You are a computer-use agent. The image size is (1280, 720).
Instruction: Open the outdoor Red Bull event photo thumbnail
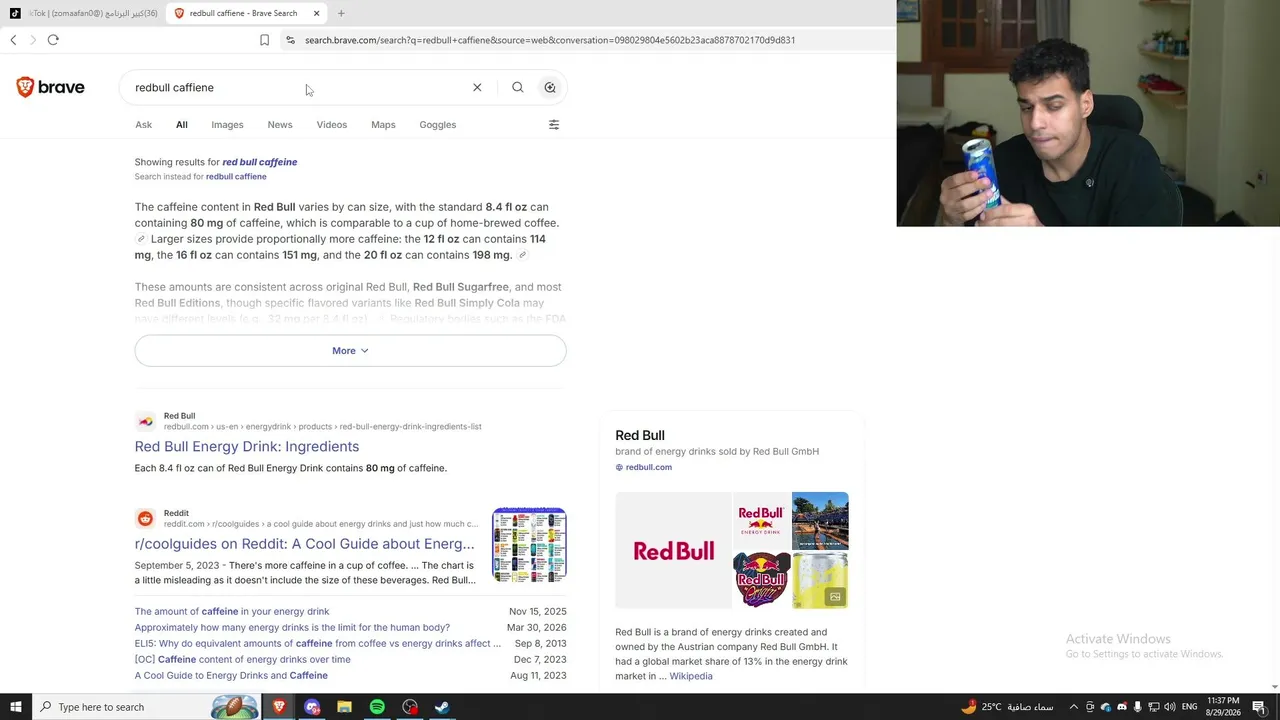coord(820,521)
